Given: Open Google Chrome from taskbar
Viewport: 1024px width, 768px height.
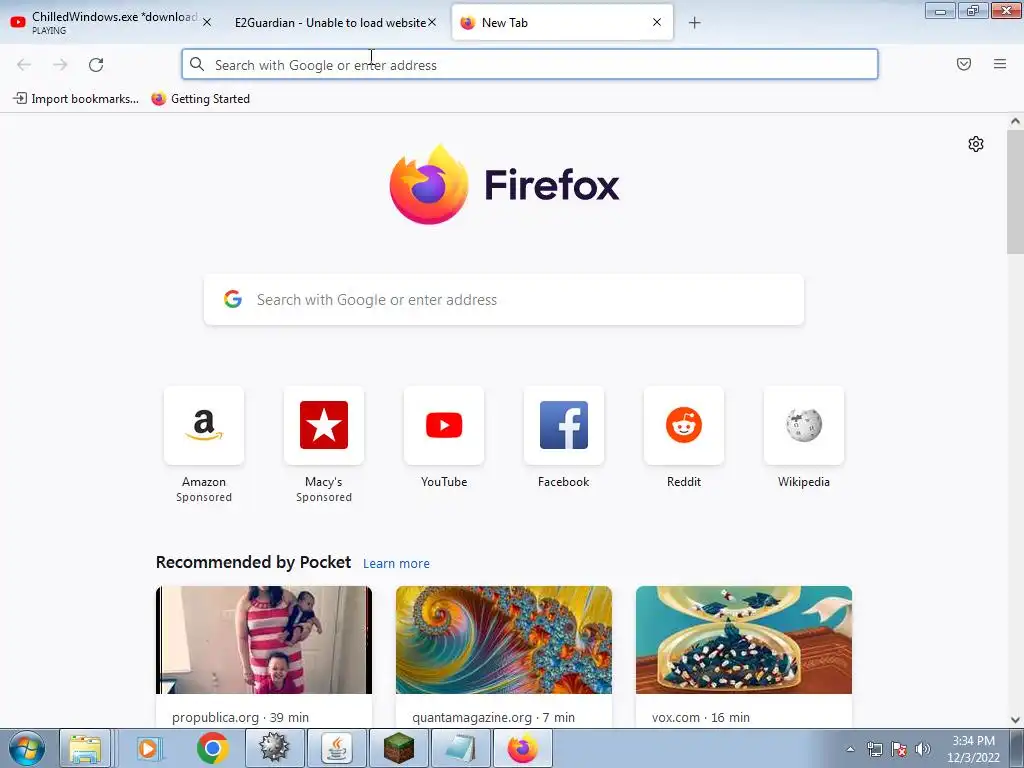Looking at the screenshot, I should [x=212, y=748].
